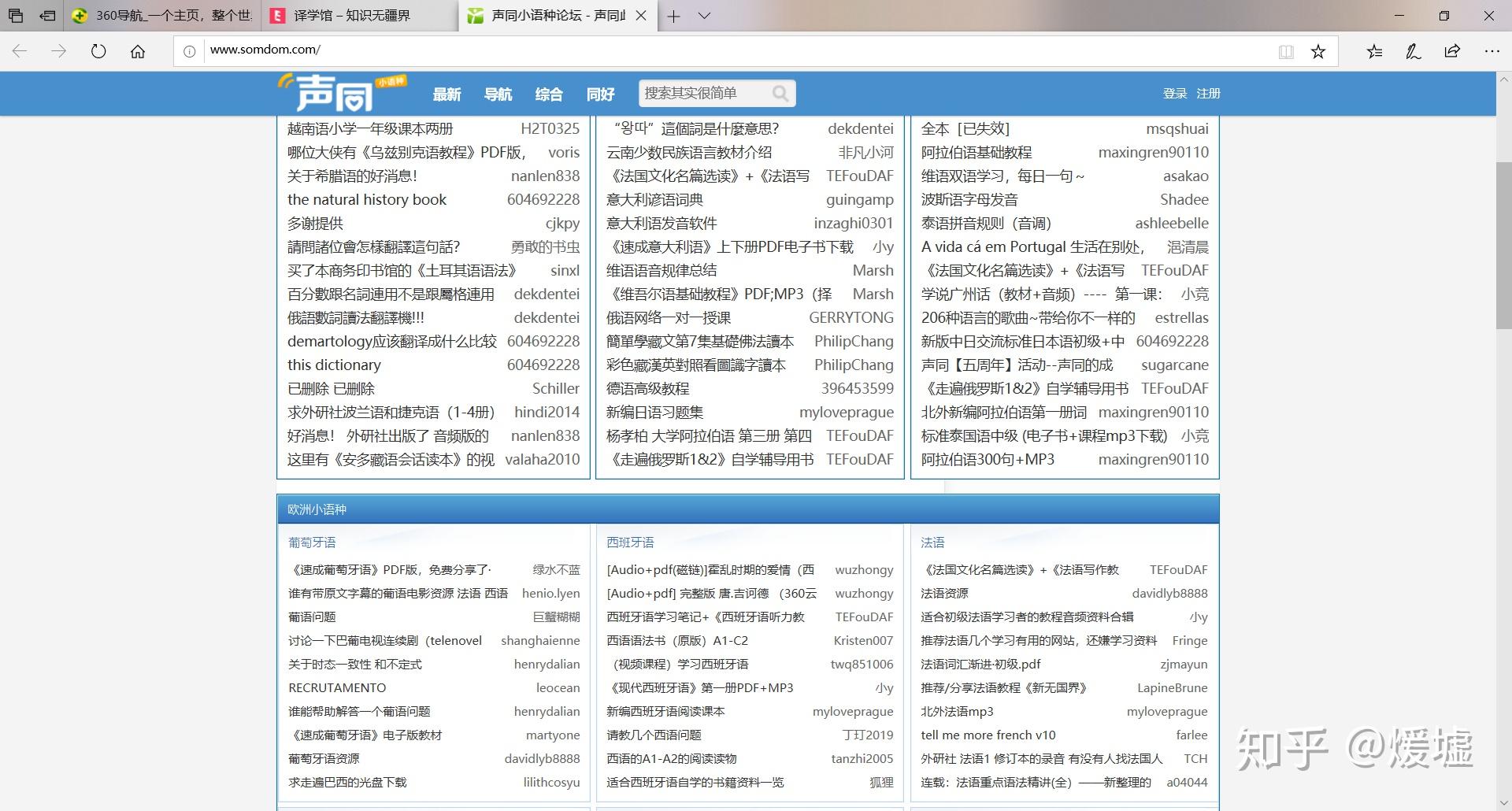Open the 西班牙语 forum heading
1512x811 pixels.
[630, 543]
